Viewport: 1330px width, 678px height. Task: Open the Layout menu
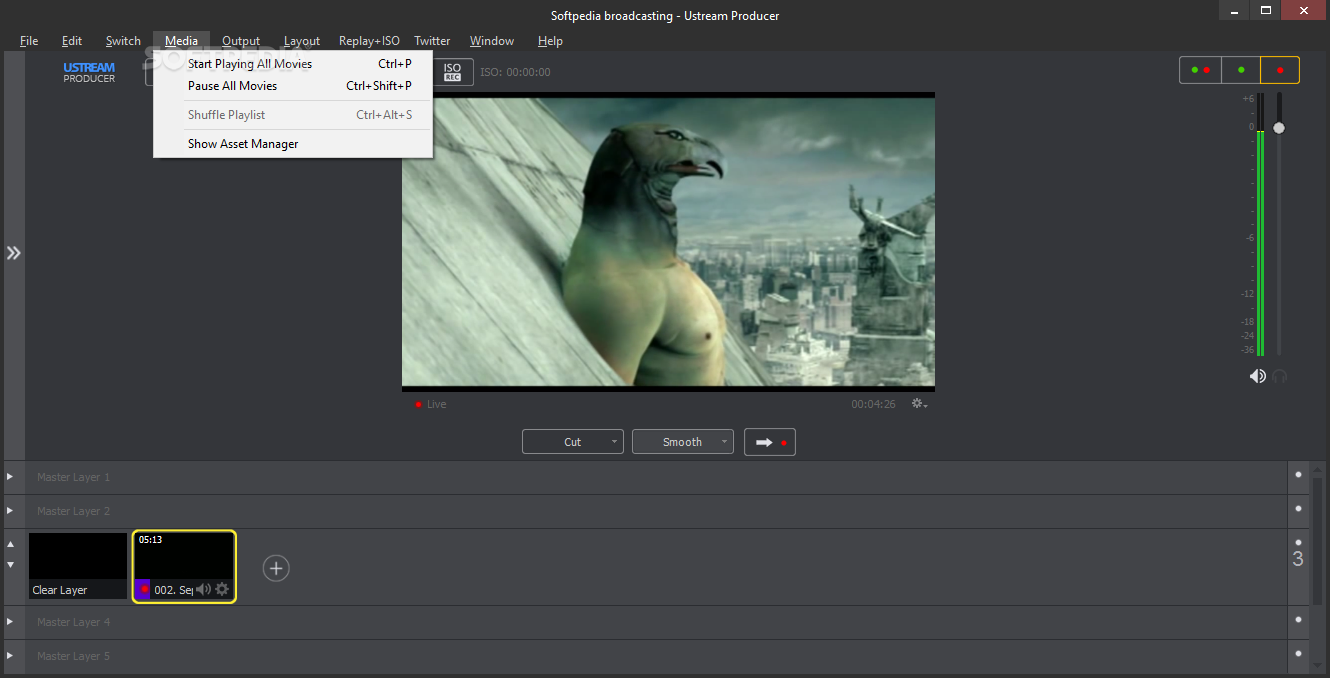pyautogui.click(x=302, y=41)
